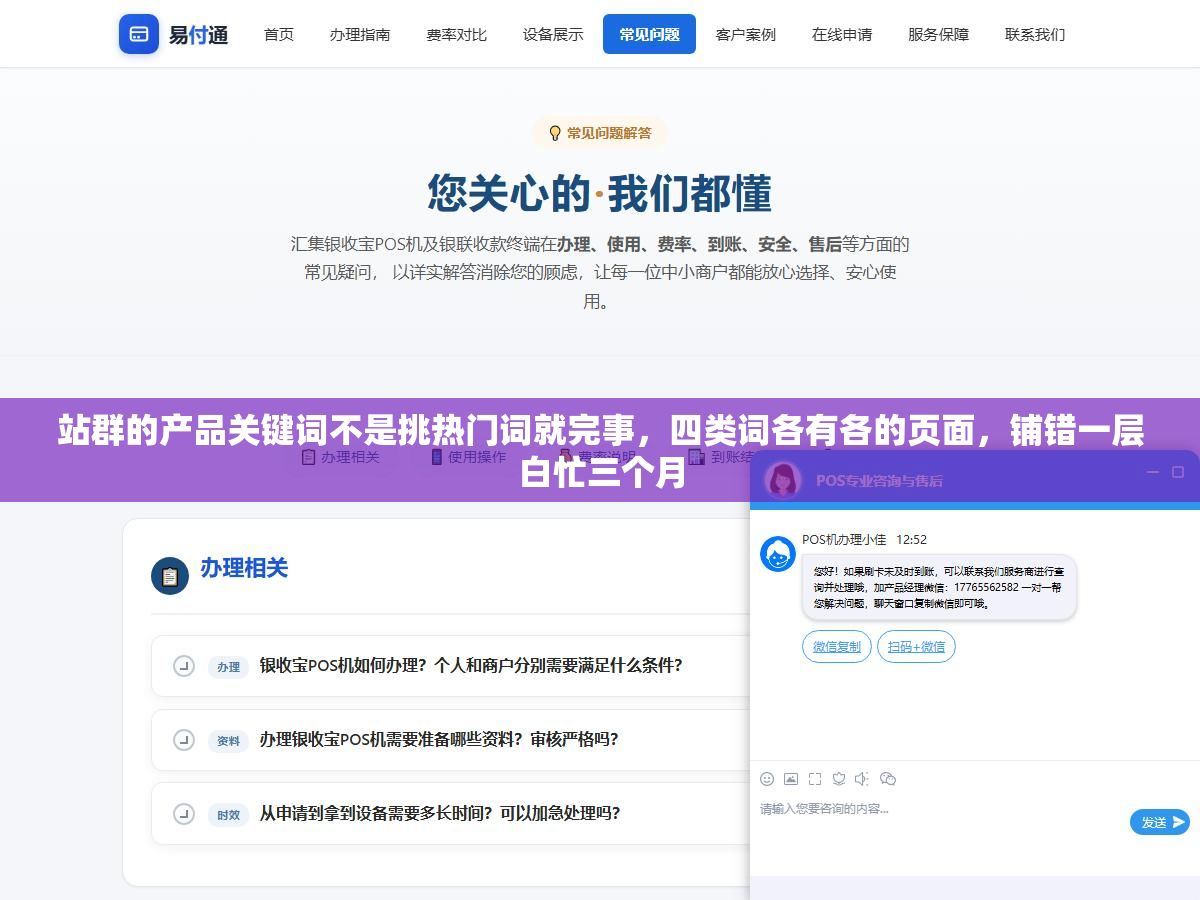The width and height of the screenshot is (1200, 900).
Task: Select 设备展示 in the top menu
Action: coord(553,34)
